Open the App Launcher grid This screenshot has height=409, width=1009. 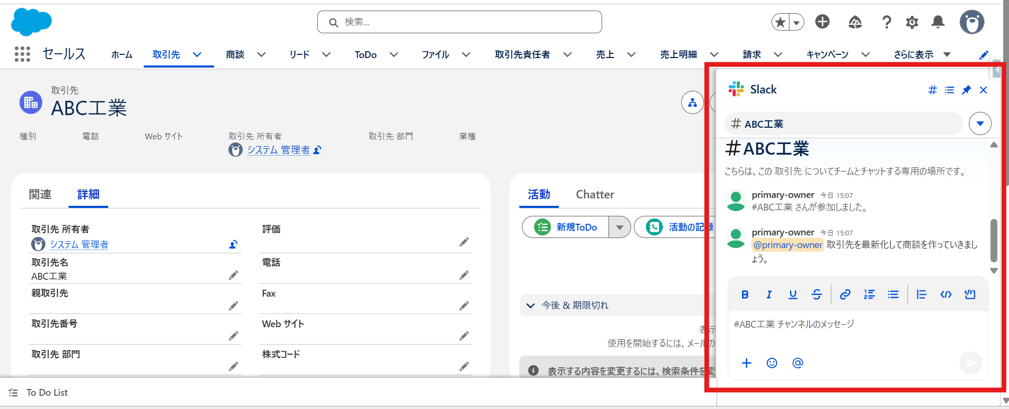[x=23, y=55]
